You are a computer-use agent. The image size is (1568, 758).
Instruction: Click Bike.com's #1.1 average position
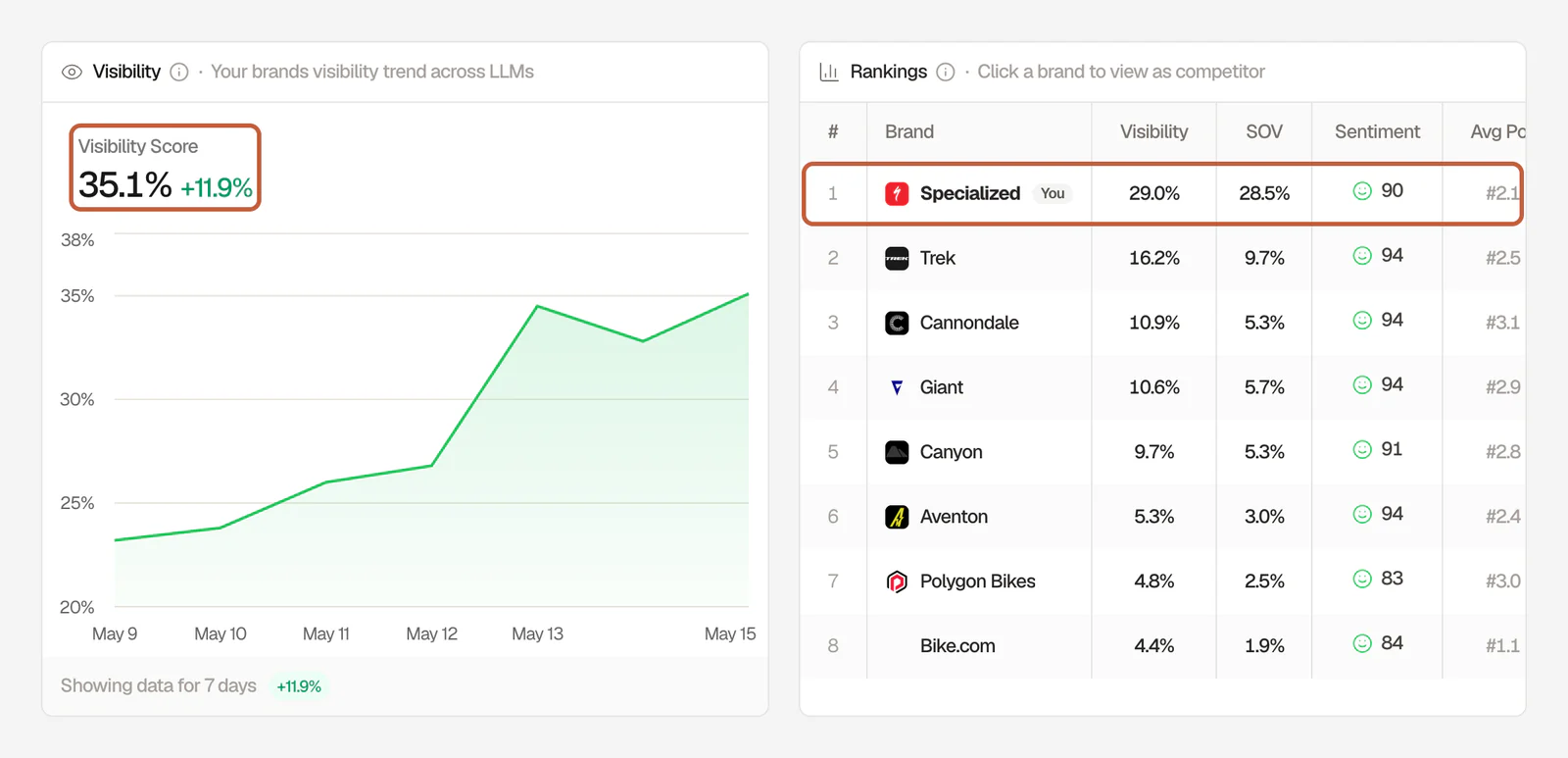point(1502,646)
